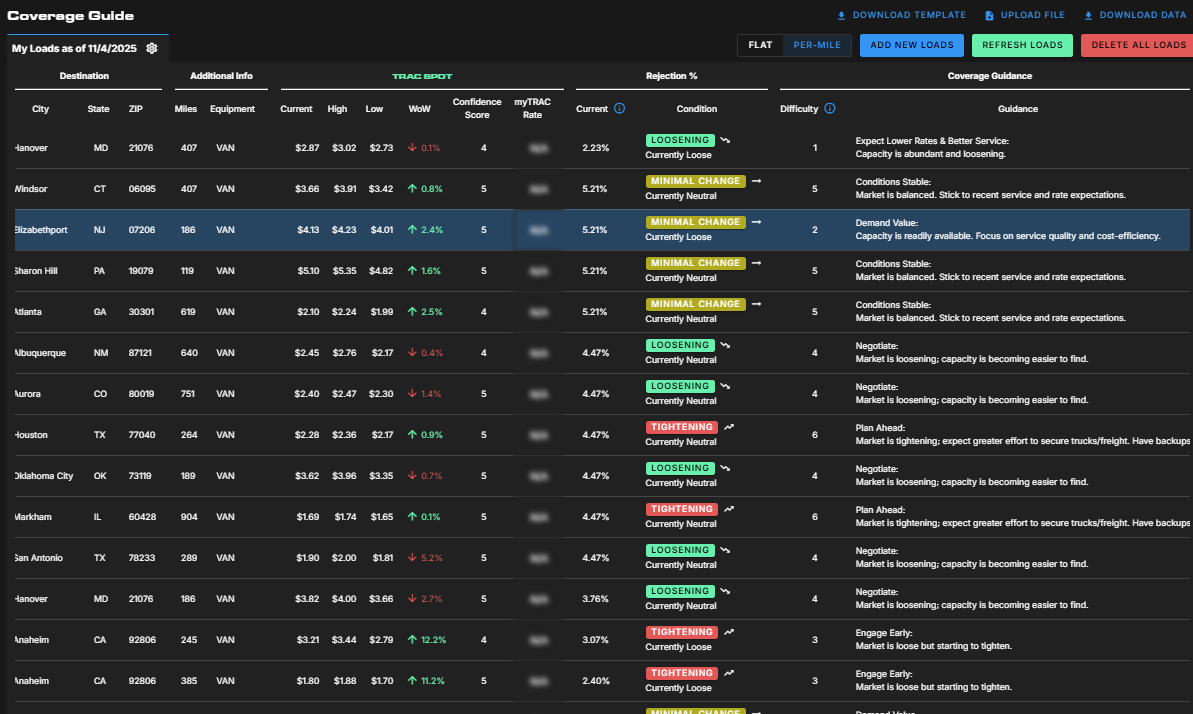Open info tooltip next to Difficulty header
The height and width of the screenshot is (714, 1193).
[x=832, y=108]
